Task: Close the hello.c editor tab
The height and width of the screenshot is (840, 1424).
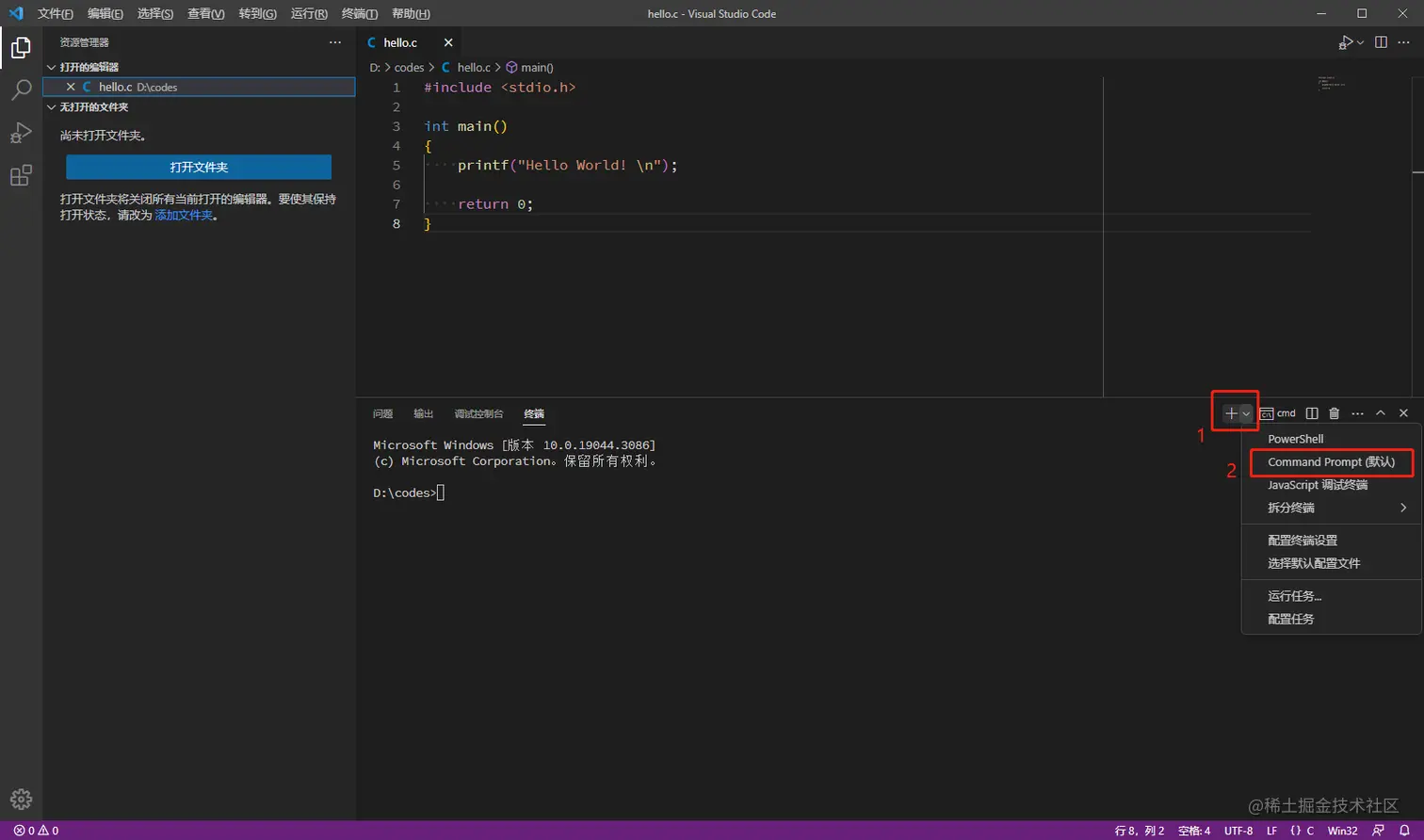Action: (448, 42)
